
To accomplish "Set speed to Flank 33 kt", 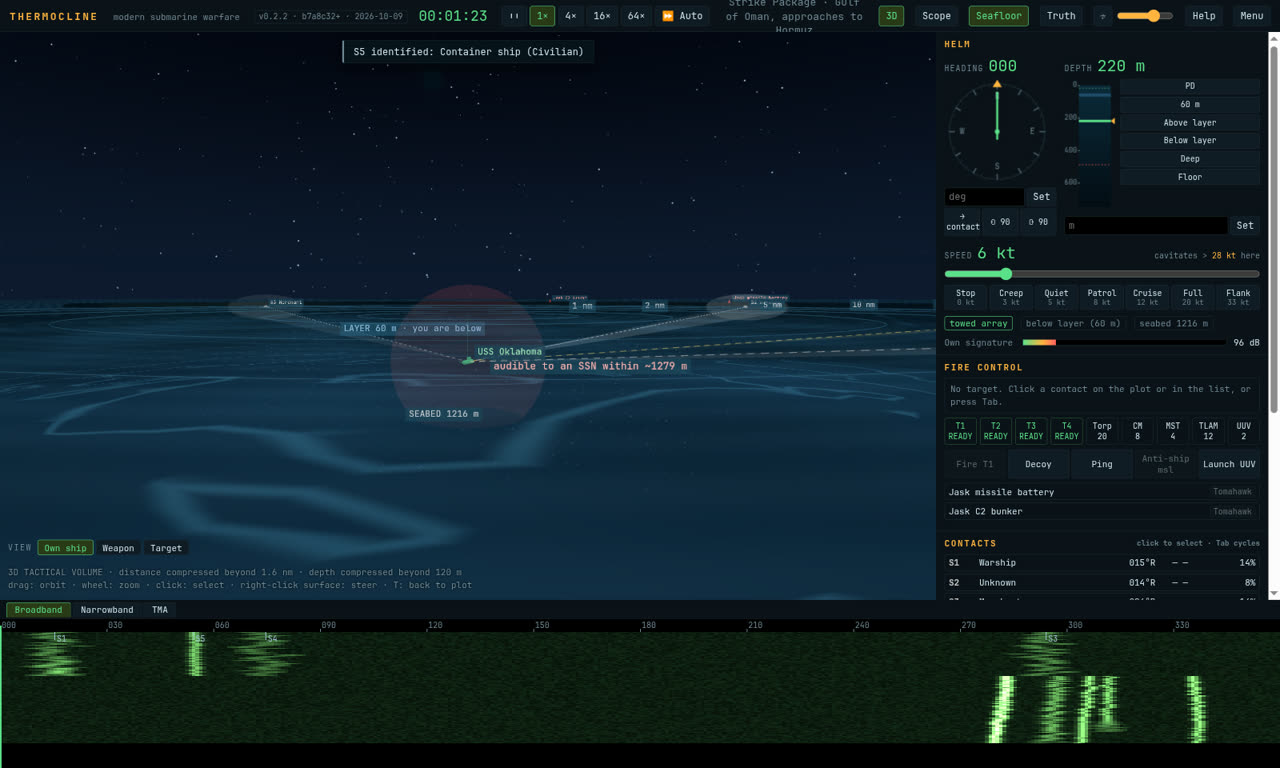I will tap(1238, 297).
